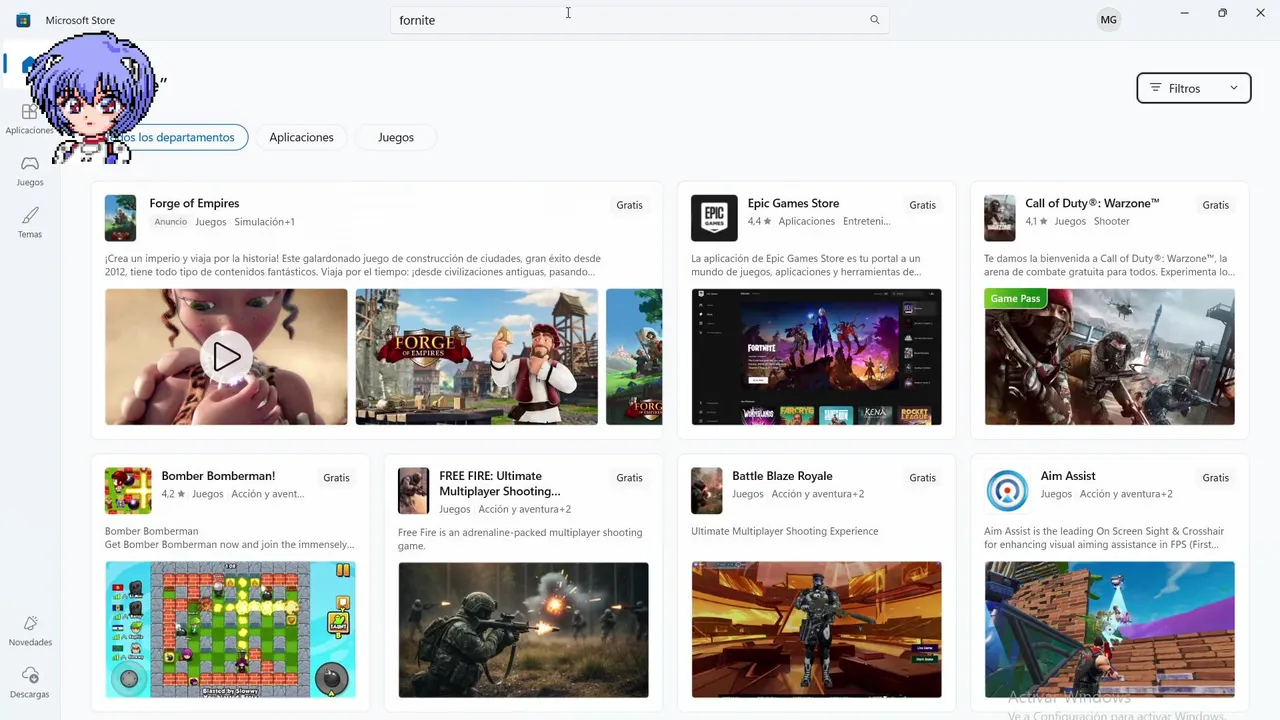Click the Forge of Empires description text
This screenshot has height=720, width=1280.
point(353,265)
